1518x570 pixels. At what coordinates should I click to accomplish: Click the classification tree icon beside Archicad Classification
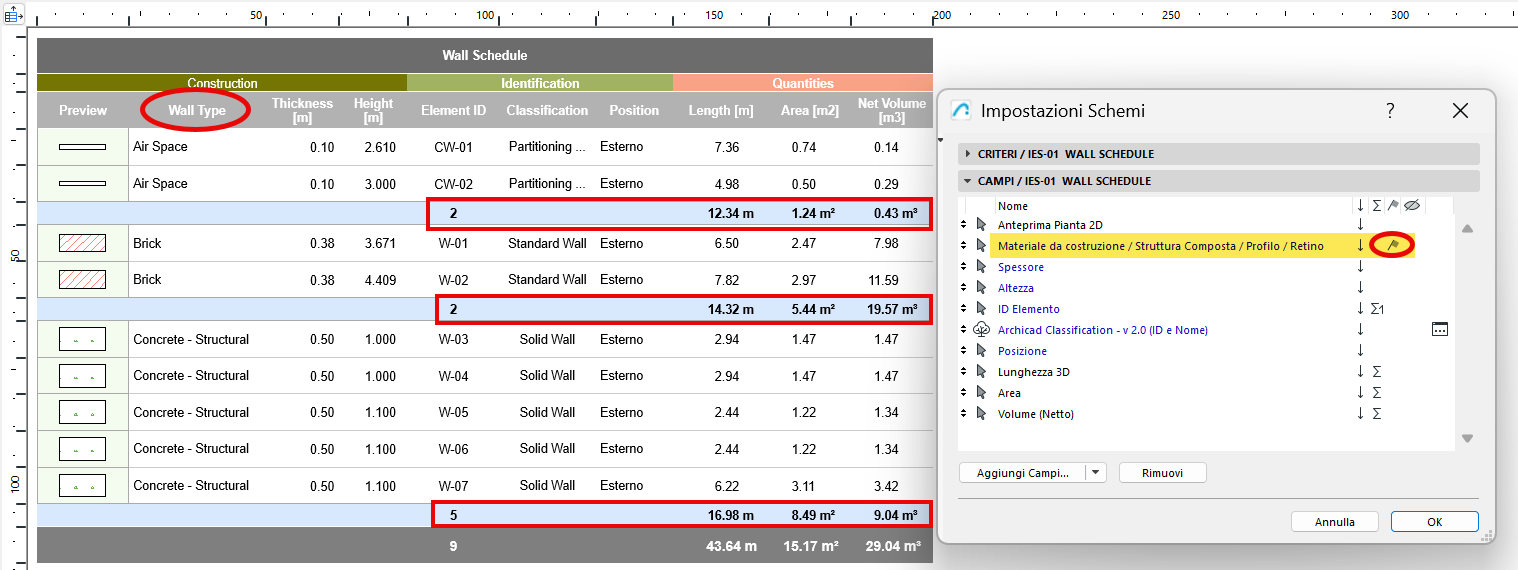point(980,329)
